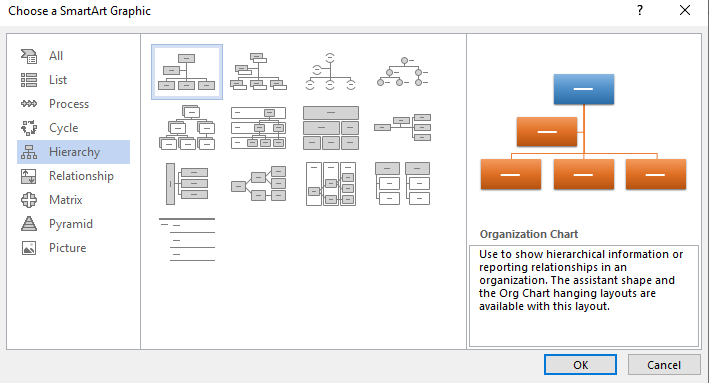
Task: Click the Matrix category icon
Action: (x=29, y=200)
